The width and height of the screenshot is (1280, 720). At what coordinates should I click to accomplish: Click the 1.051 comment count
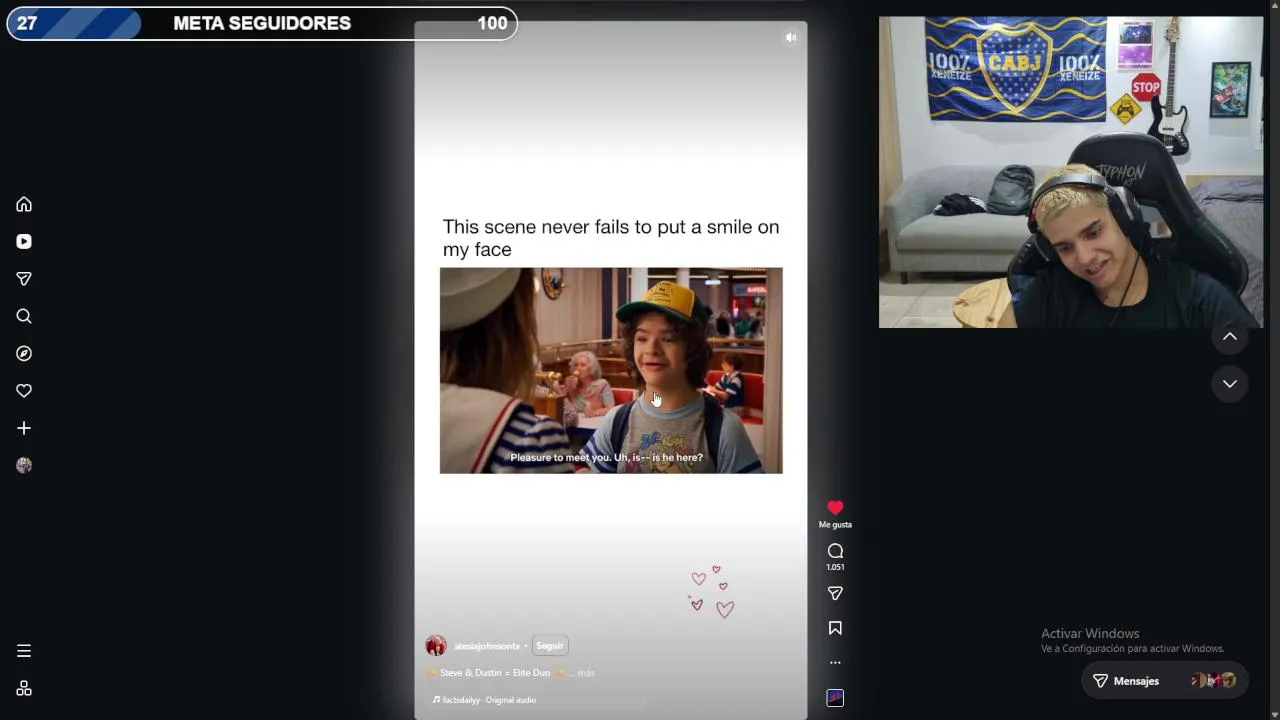[x=835, y=567]
